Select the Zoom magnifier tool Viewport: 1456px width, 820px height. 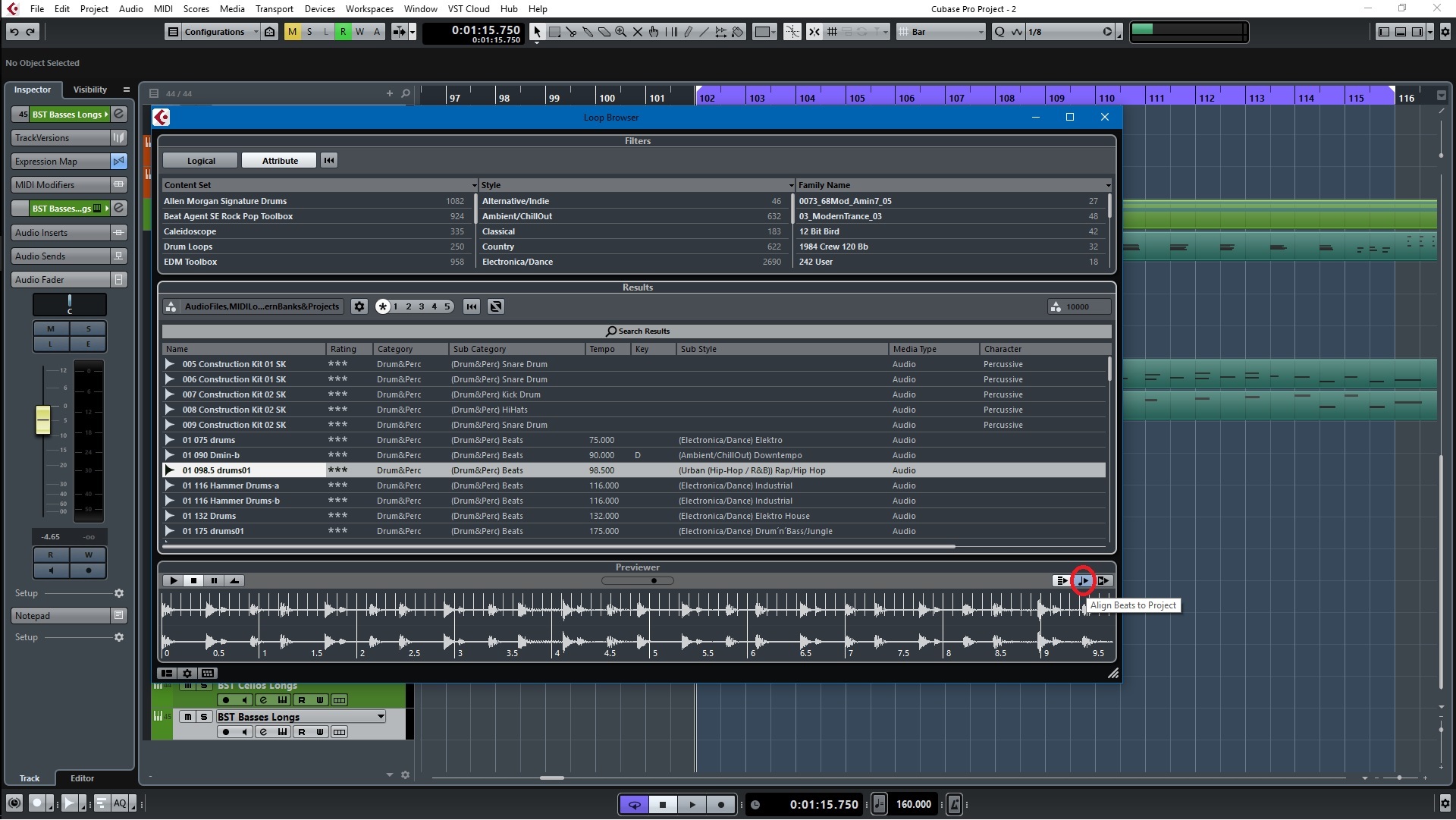pos(621,32)
